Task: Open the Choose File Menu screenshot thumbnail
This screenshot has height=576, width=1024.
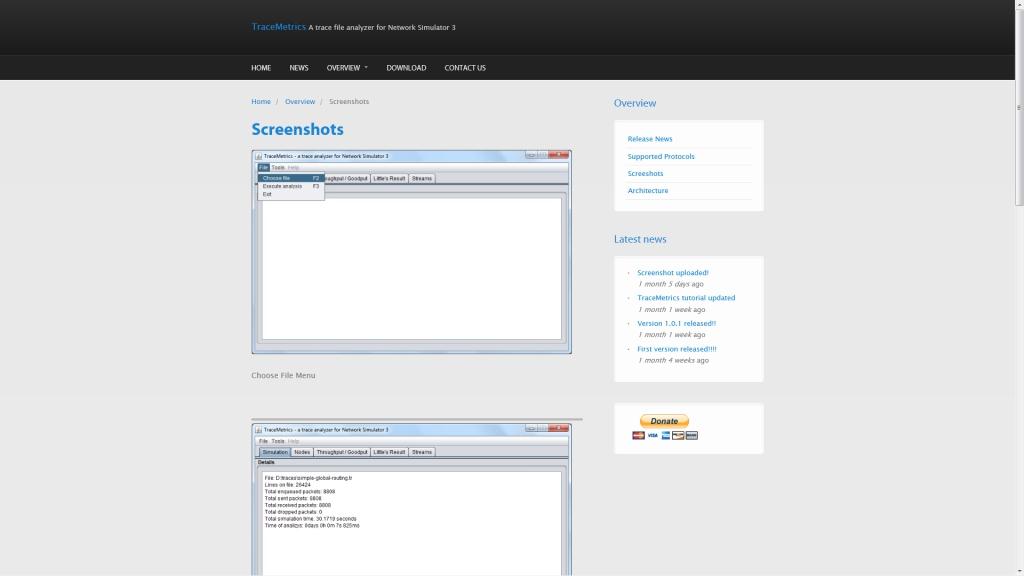Action: click(x=411, y=252)
